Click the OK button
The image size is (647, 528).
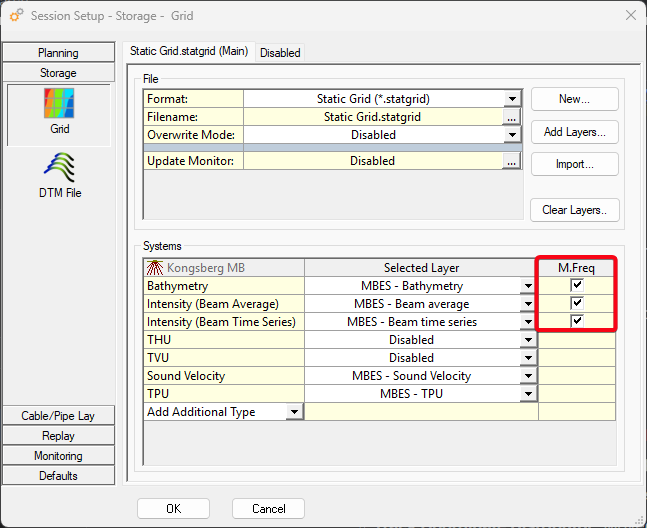pos(173,508)
